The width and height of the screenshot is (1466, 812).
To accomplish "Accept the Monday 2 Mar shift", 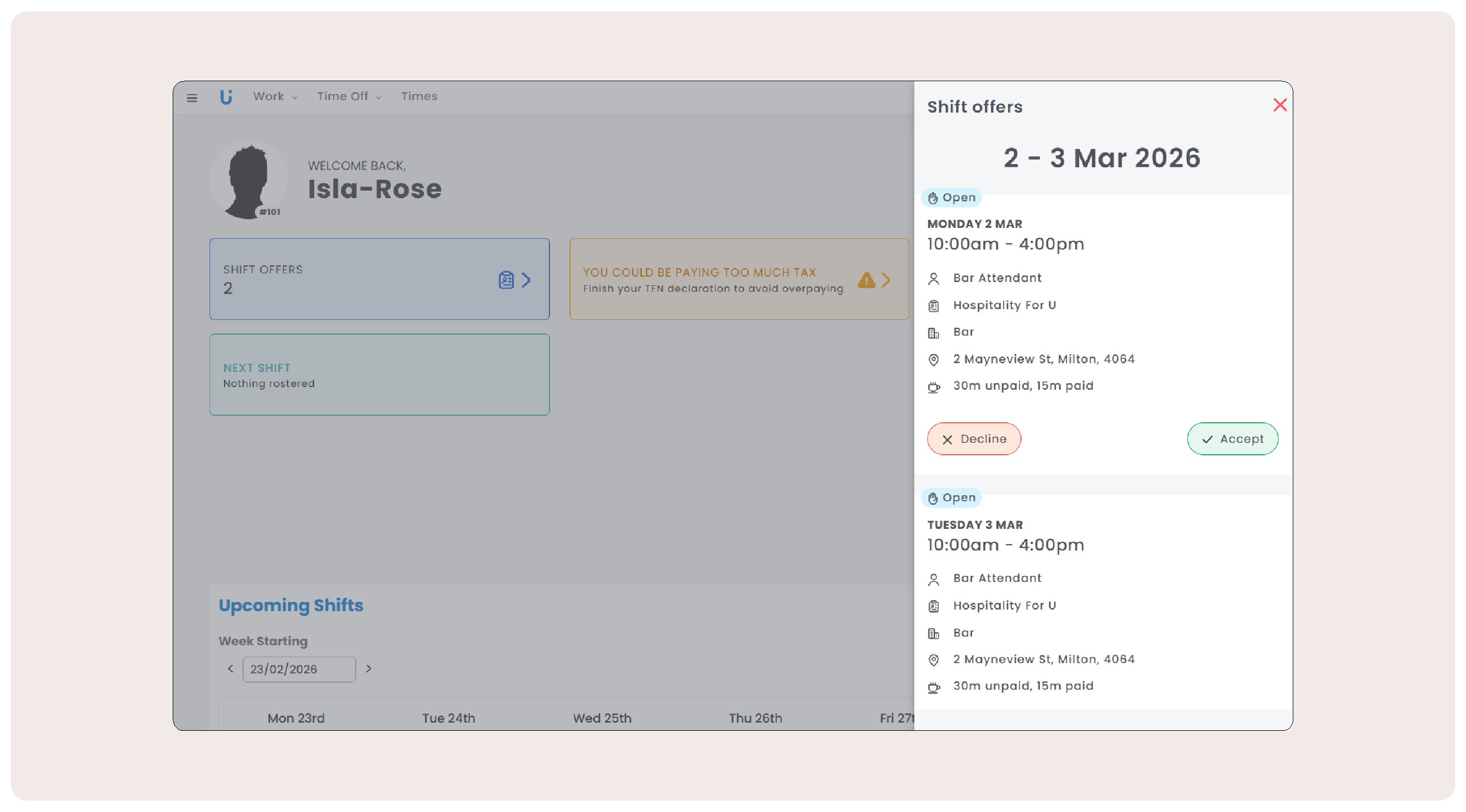I will (1232, 438).
